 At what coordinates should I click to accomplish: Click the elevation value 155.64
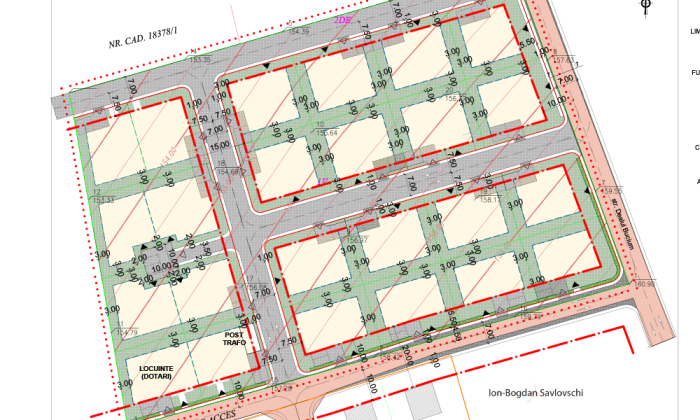point(327,133)
